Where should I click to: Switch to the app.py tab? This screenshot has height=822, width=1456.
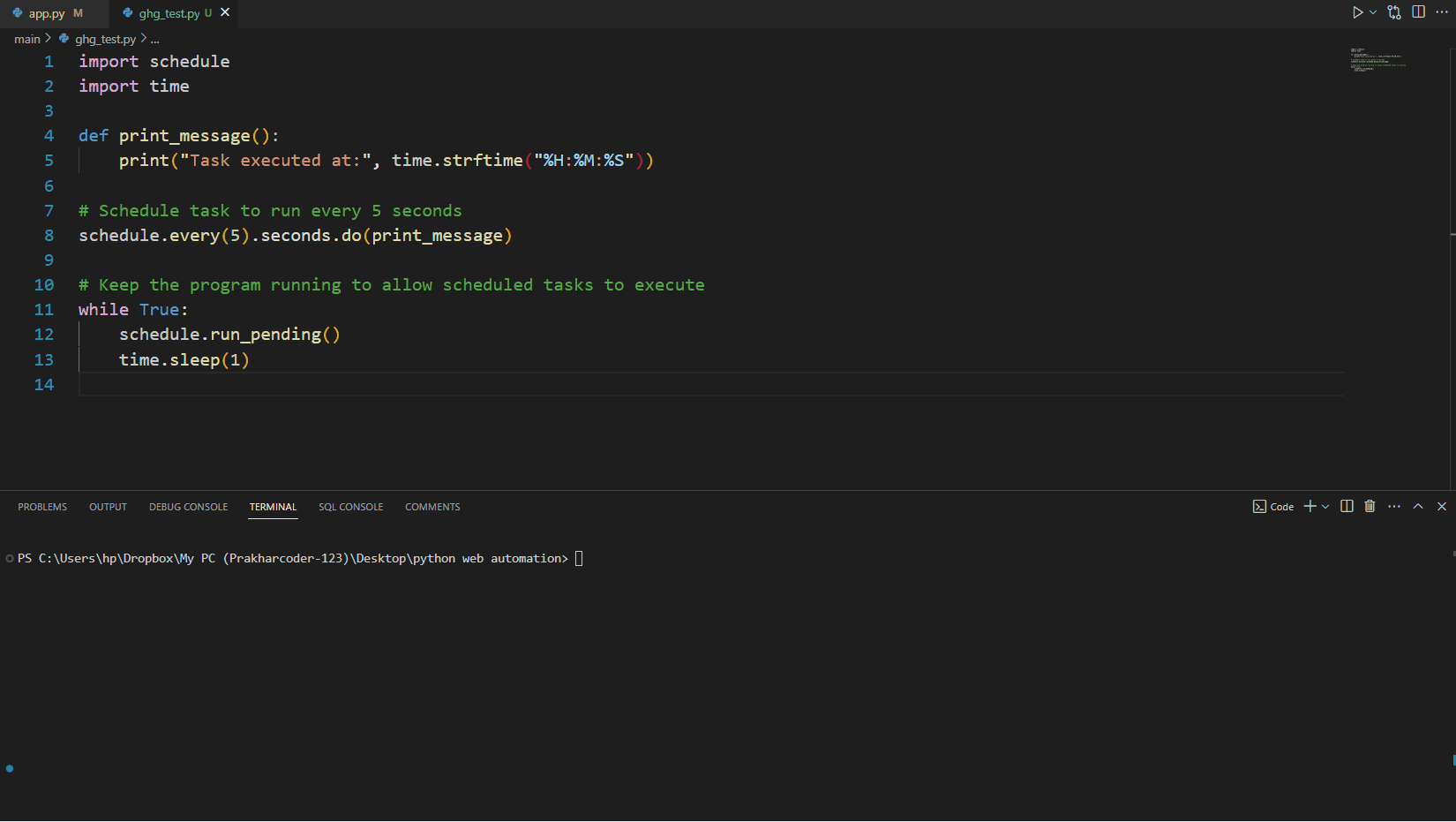[x=46, y=13]
